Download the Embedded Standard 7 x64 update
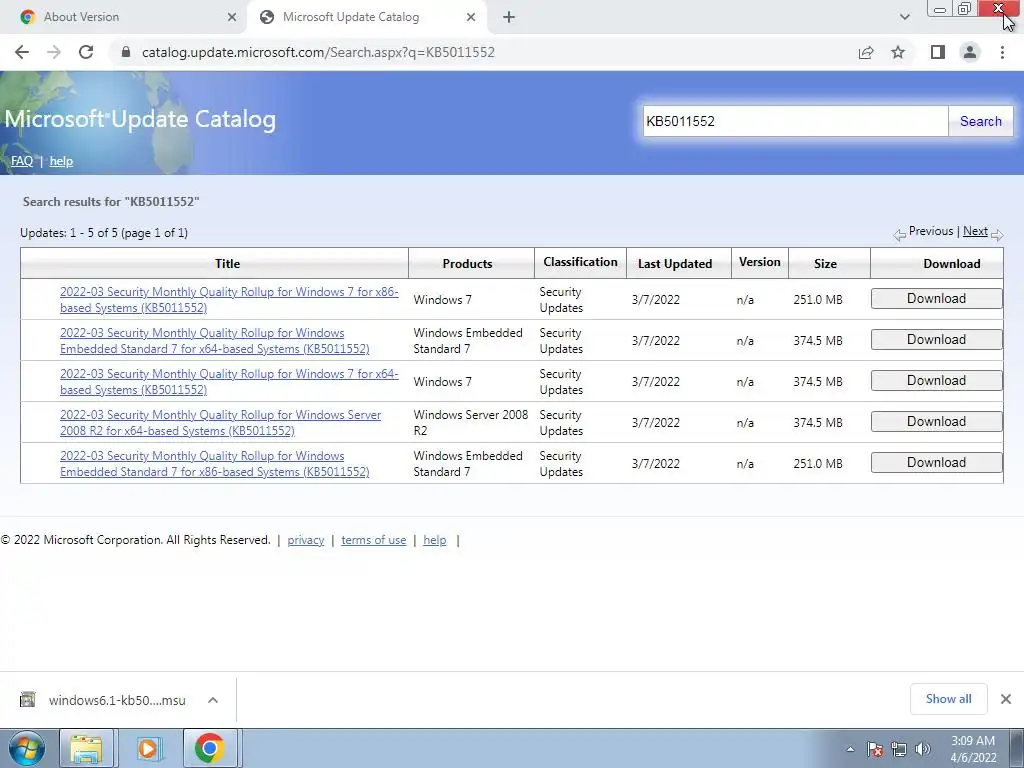The image size is (1024, 768). click(x=936, y=340)
